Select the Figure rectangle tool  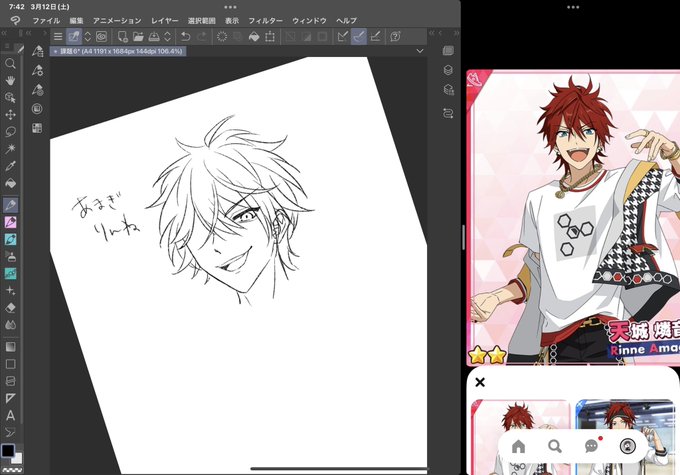click(10, 364)
